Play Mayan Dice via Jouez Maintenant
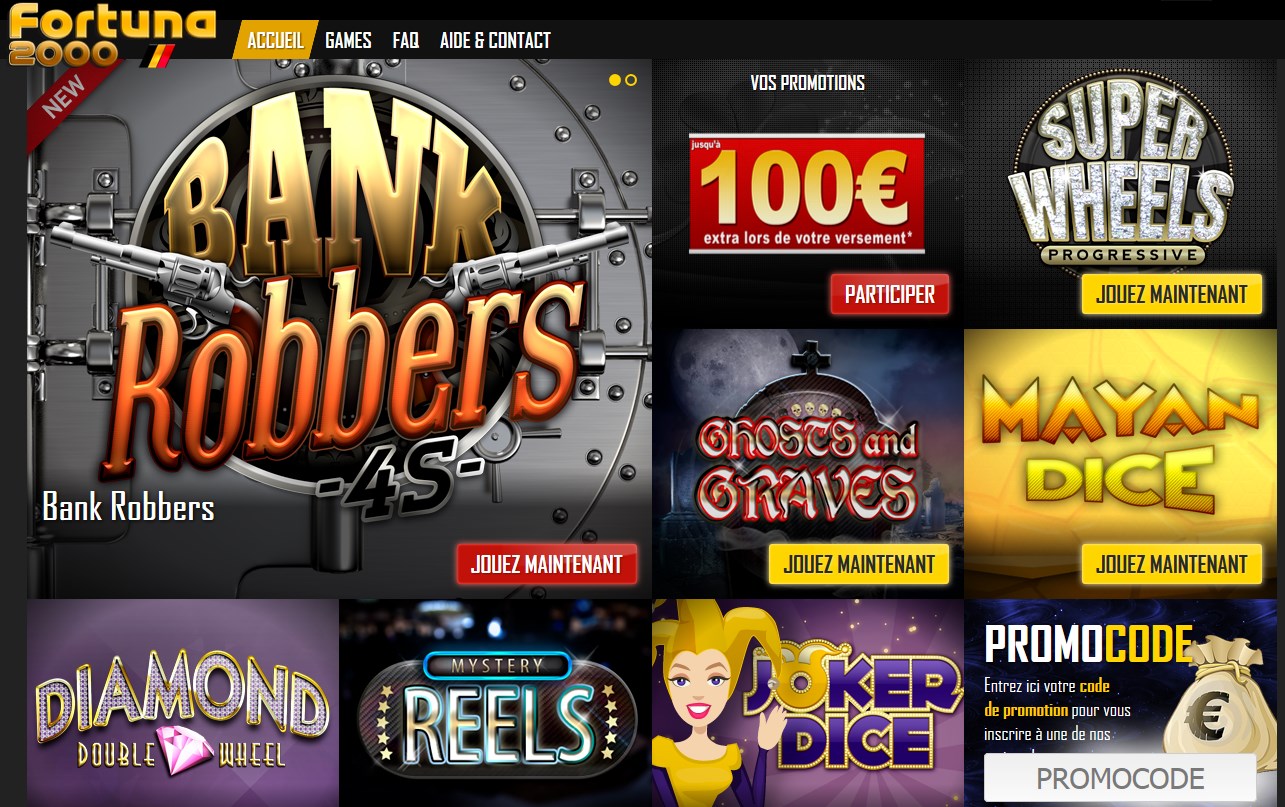This screenshot has width=1285, height=807. 1172,564
